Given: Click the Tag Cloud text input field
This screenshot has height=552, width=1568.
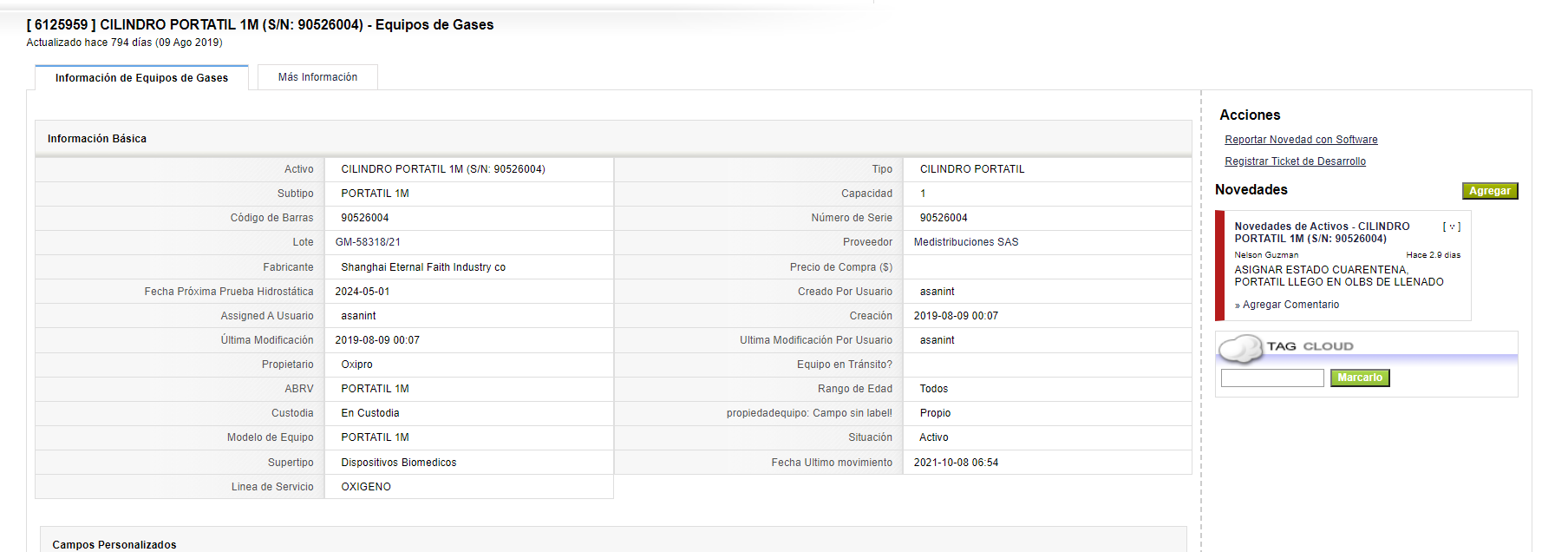Looking at the screenshot, I should tap(1272, 378).
